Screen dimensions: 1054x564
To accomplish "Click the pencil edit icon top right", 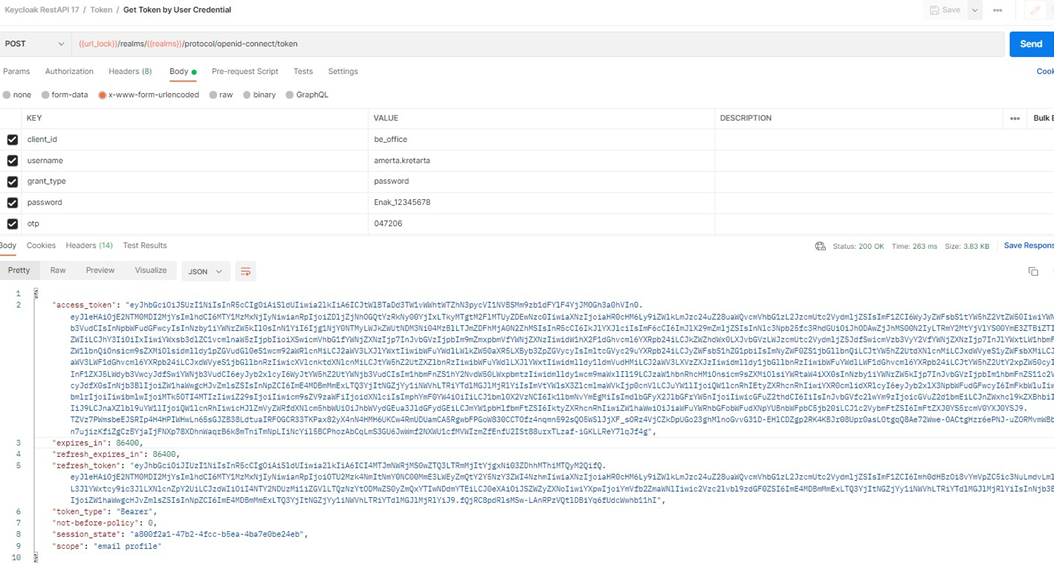I will 1035,10.
